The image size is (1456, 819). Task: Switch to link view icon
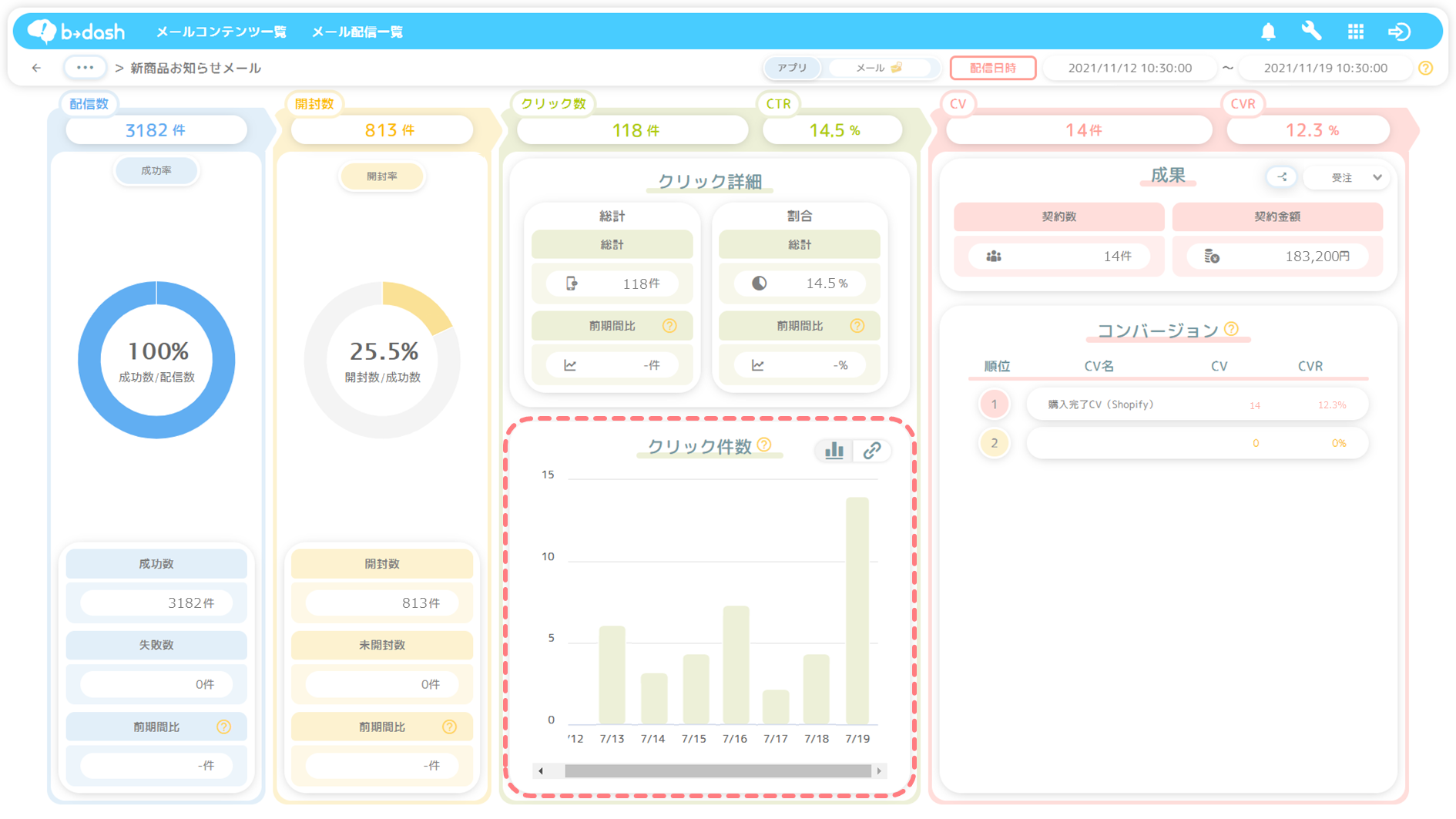872,451
